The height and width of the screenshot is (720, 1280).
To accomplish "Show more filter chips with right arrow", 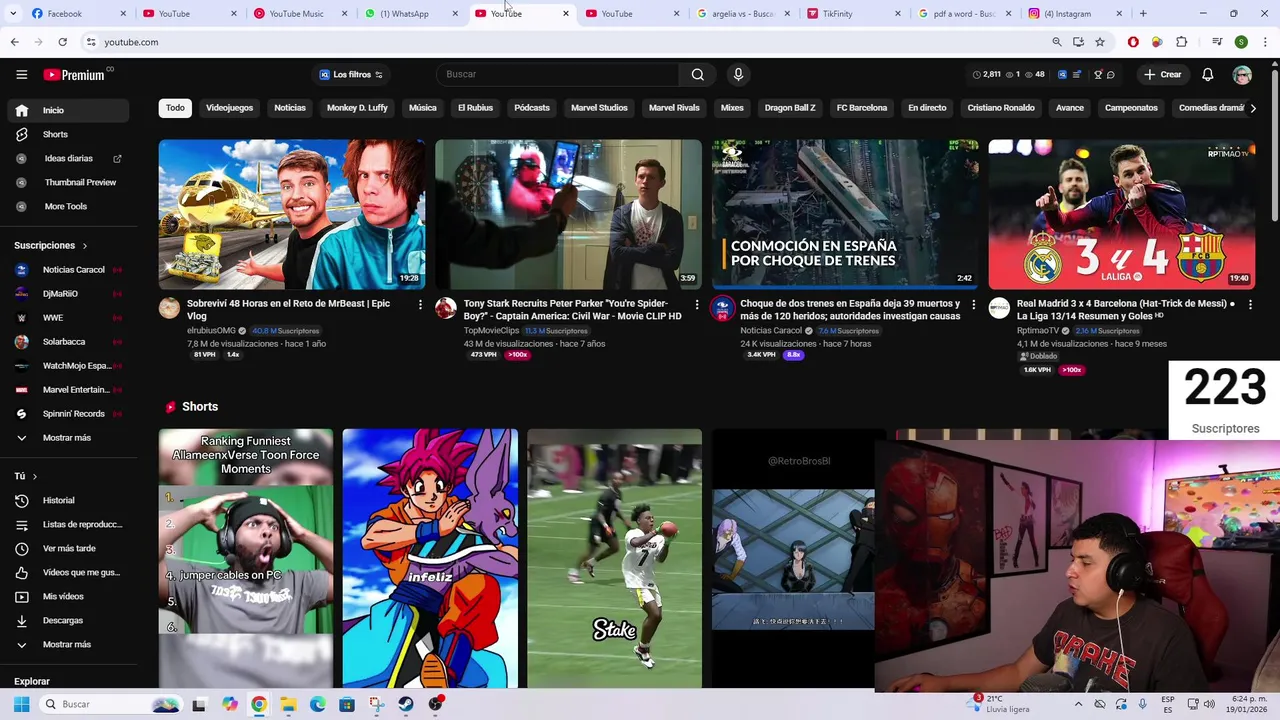I will (x=1252, y=108).
